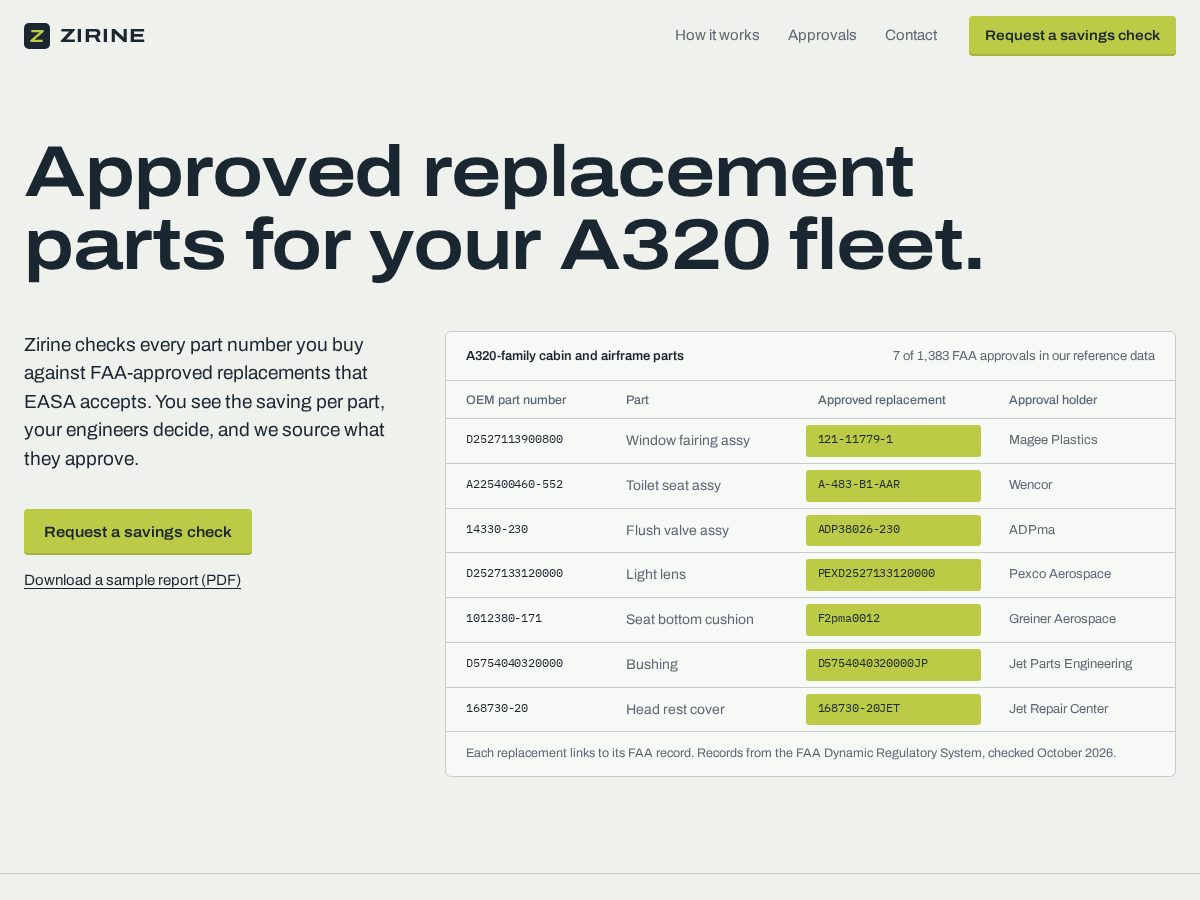The width and height of the screenshot is (1200, 900).
Task: Select OEM part number 14330-230
Action: tap(497, 530)
